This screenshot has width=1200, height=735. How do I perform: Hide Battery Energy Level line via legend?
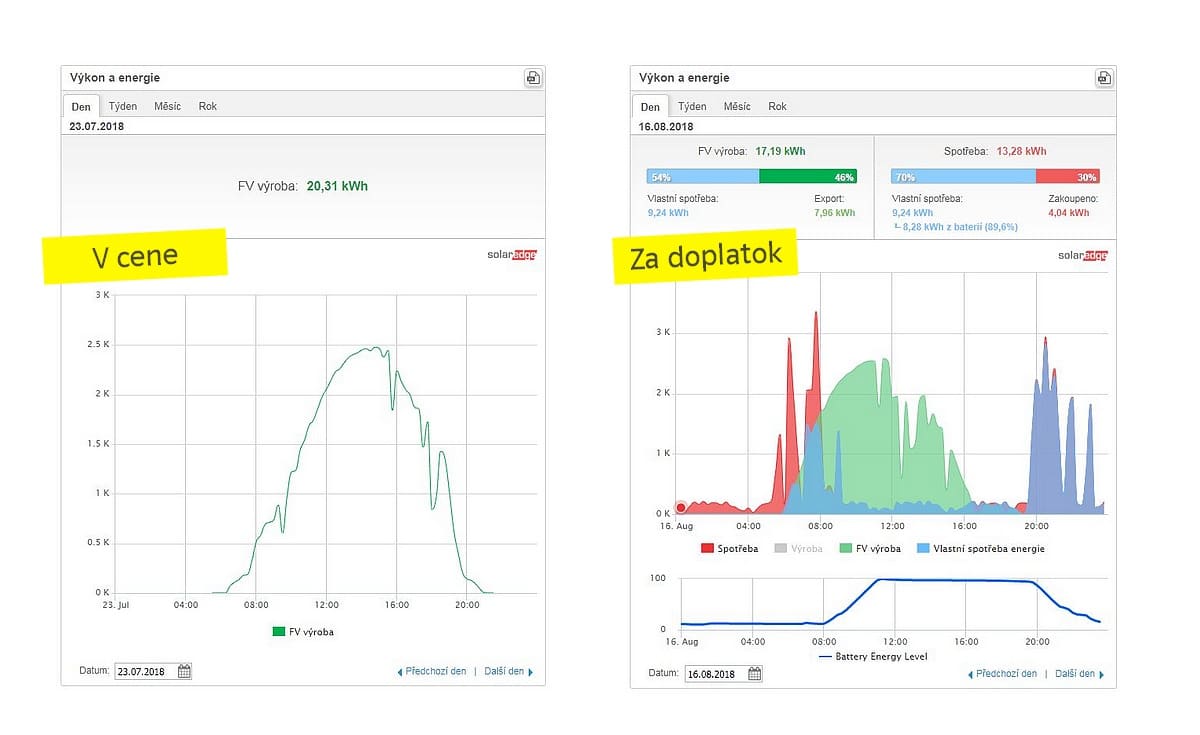coord(873,657)
